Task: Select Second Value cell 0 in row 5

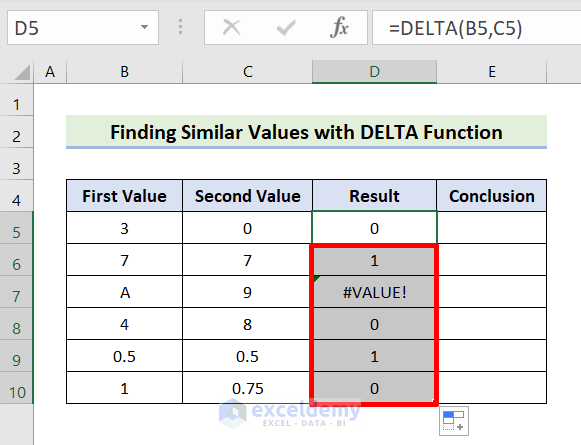Action: (x=248, y=228)
